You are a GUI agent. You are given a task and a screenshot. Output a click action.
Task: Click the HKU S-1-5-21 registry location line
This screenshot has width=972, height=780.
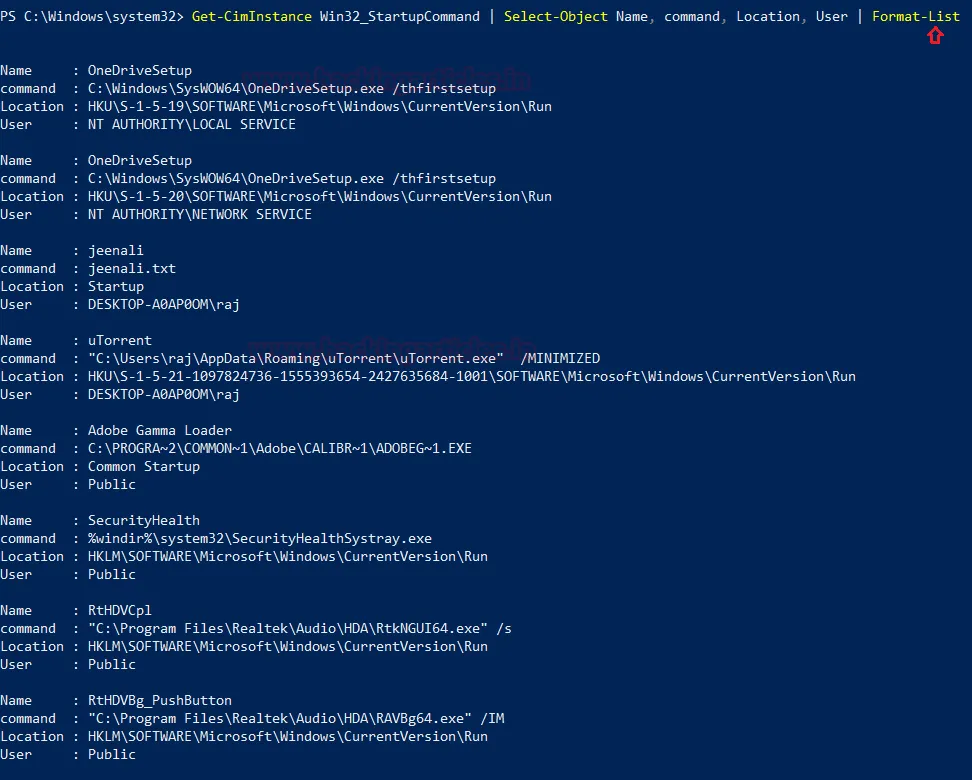pos(471,376)
